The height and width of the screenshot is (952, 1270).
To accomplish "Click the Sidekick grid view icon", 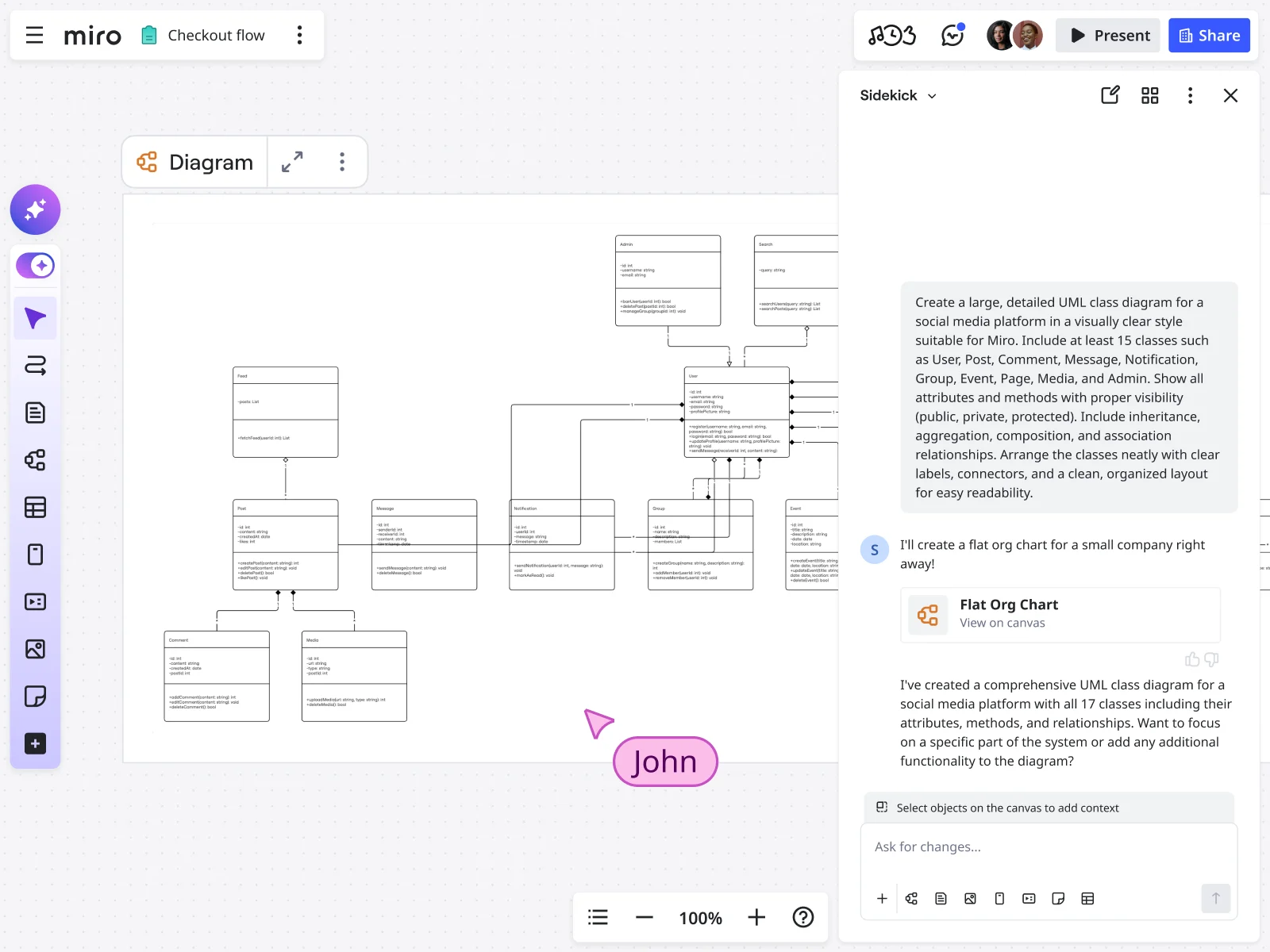I will (1150, 95).
